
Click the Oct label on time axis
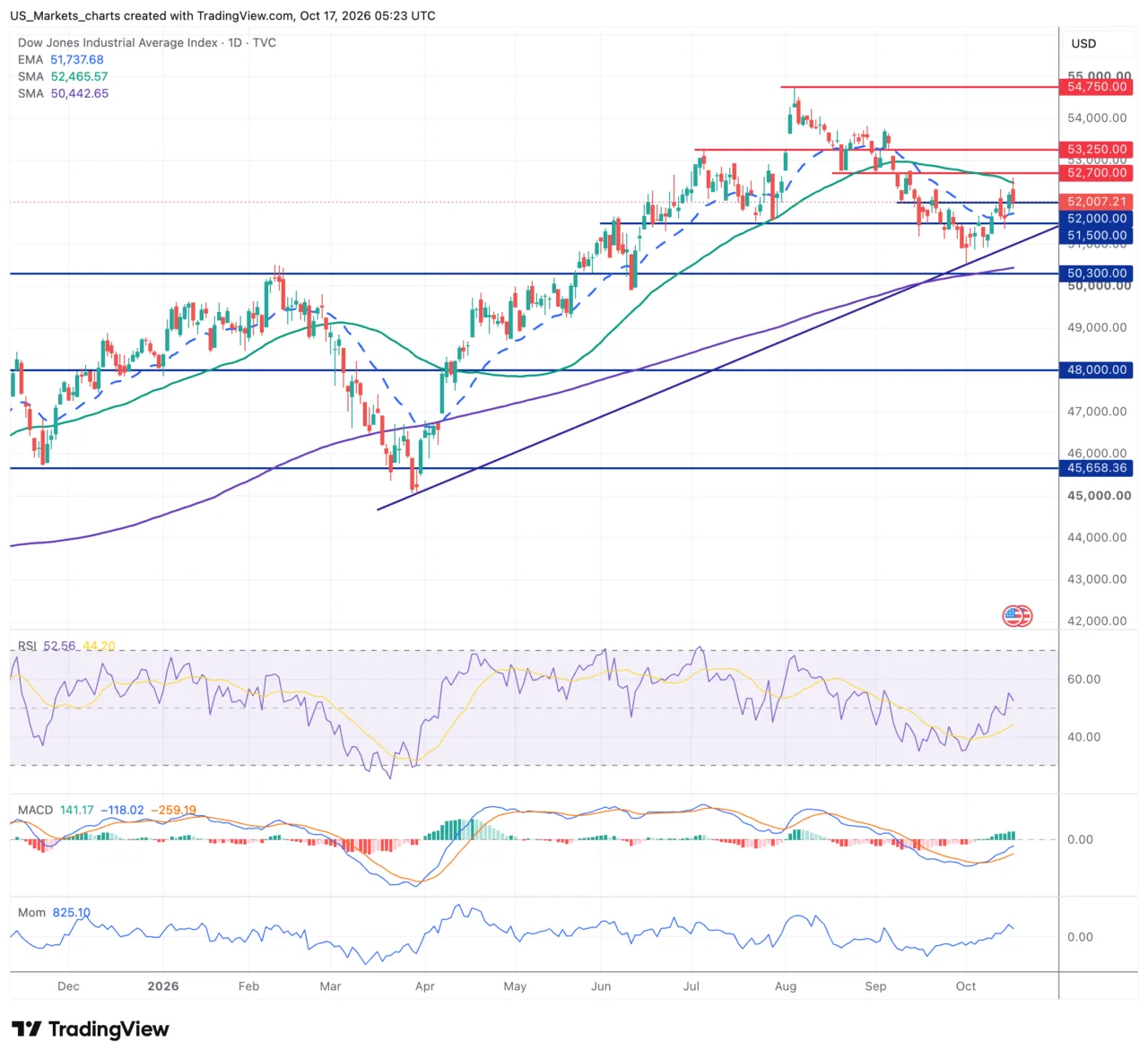pos(966,985)
